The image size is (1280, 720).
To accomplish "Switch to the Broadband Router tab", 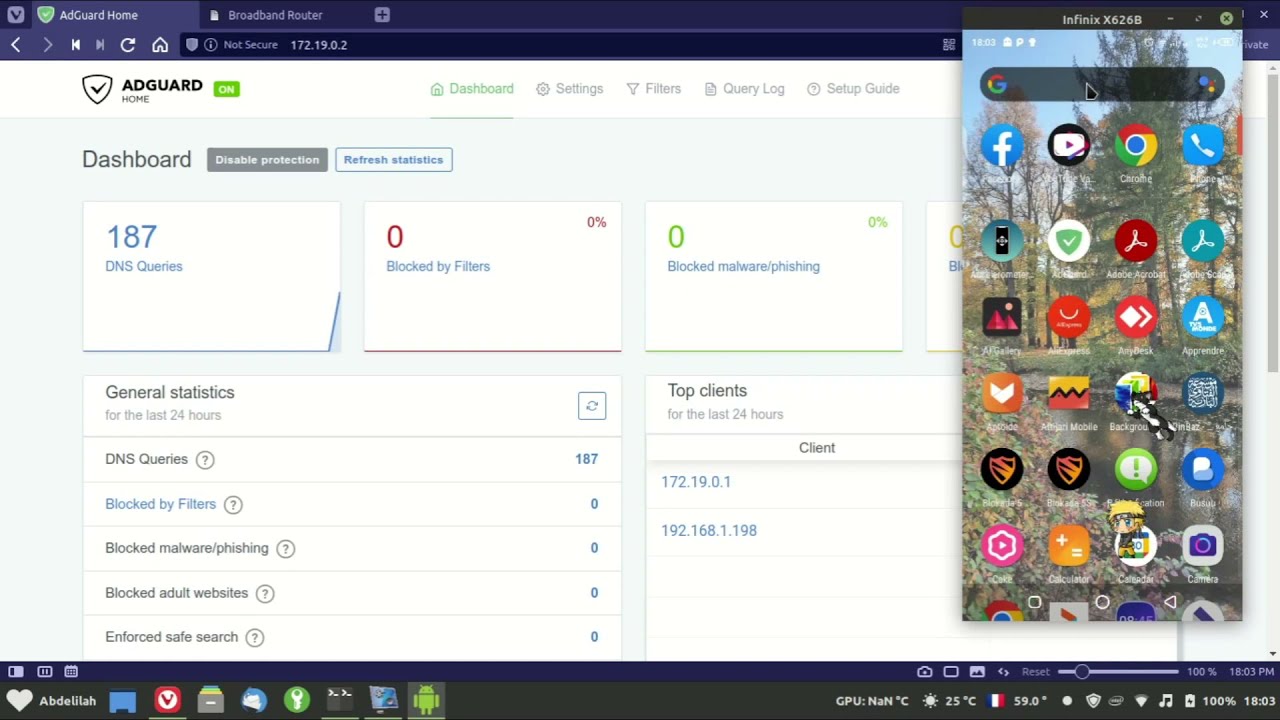I will [275, 15].
